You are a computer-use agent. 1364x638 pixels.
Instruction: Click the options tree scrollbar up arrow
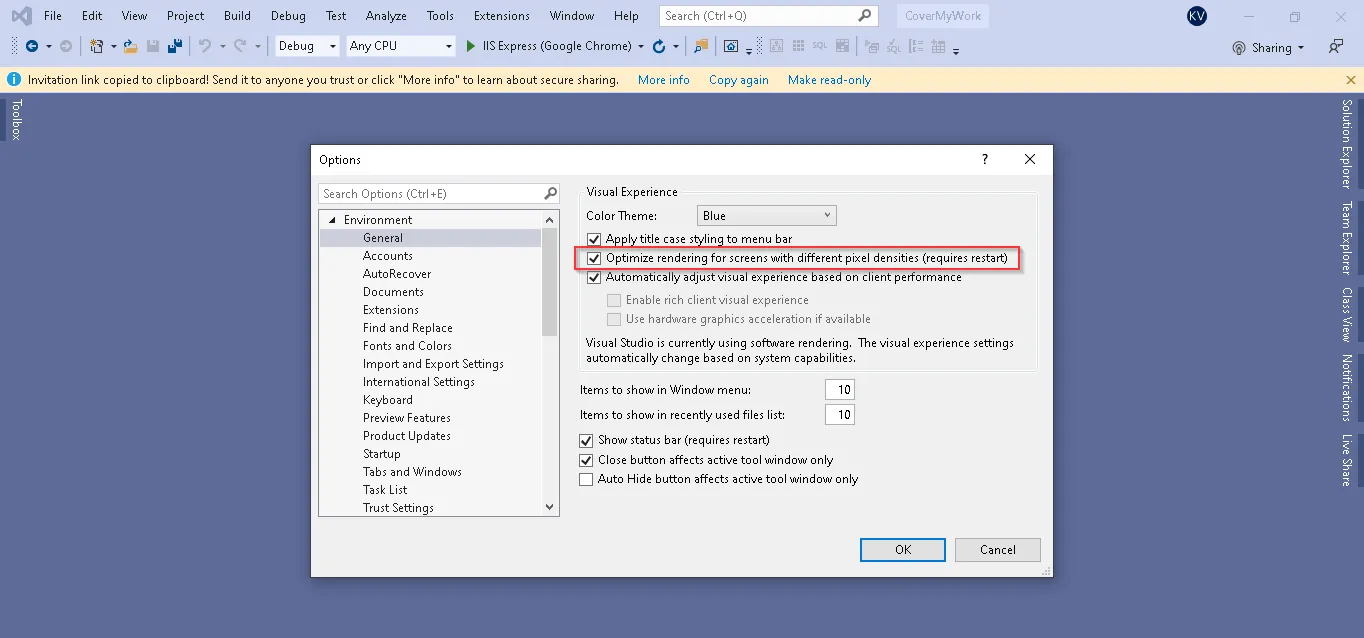[x=549, y=220]
